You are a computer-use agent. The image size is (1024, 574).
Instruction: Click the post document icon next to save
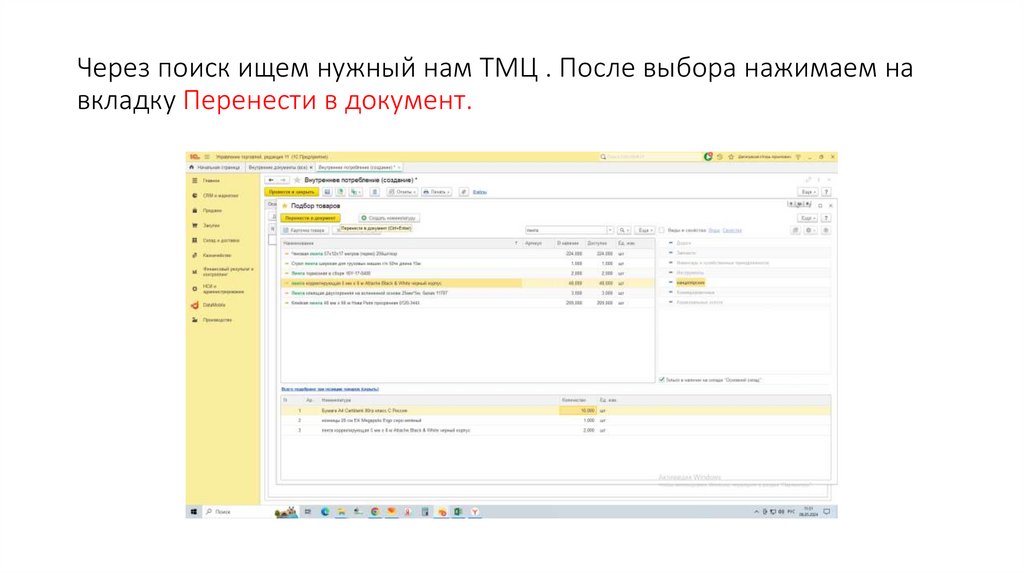click(340, 192)
